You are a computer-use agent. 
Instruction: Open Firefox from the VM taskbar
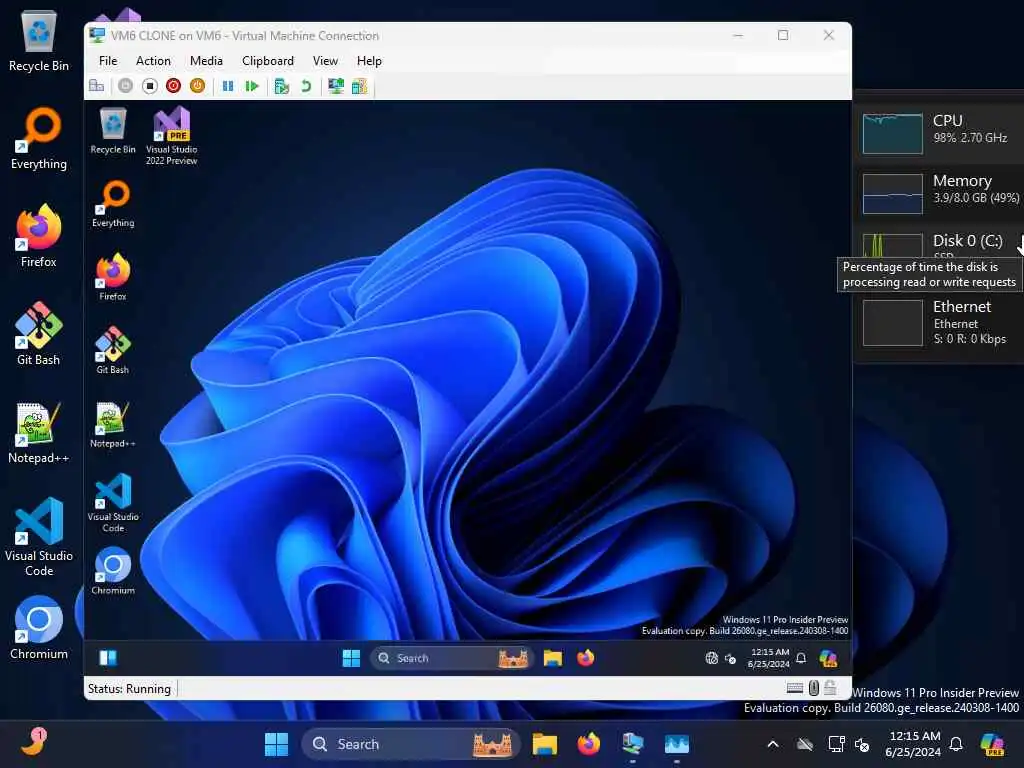click(586, 658)
